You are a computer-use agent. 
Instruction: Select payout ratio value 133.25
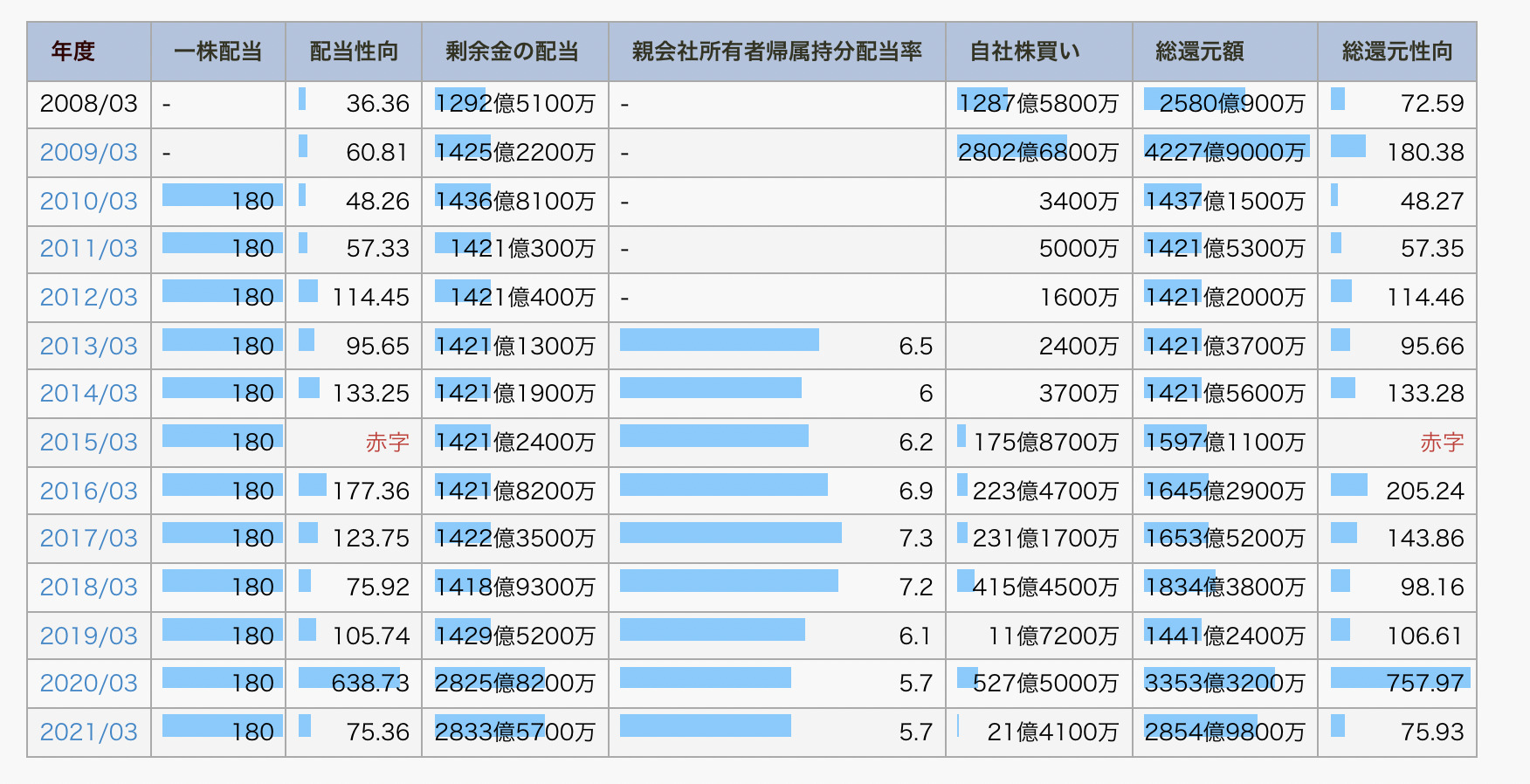370,394
